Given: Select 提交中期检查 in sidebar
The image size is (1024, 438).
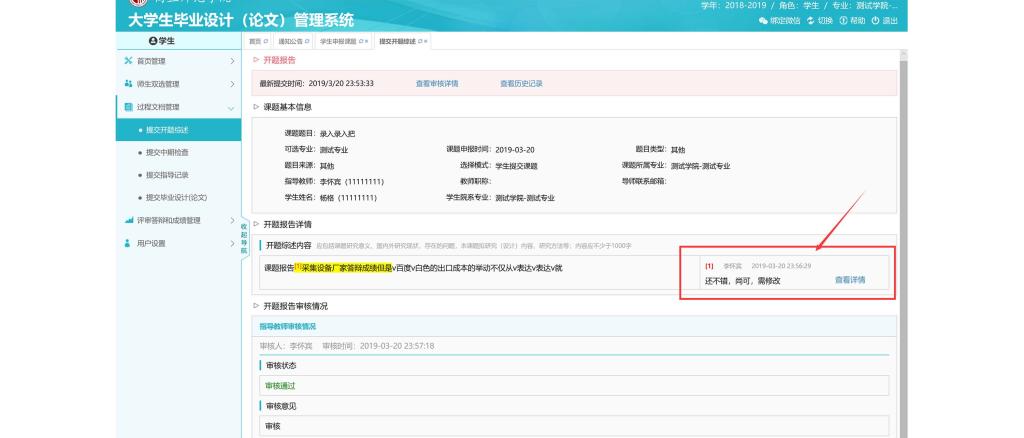Looking at the screenshot, I should (x=167, y=152).
